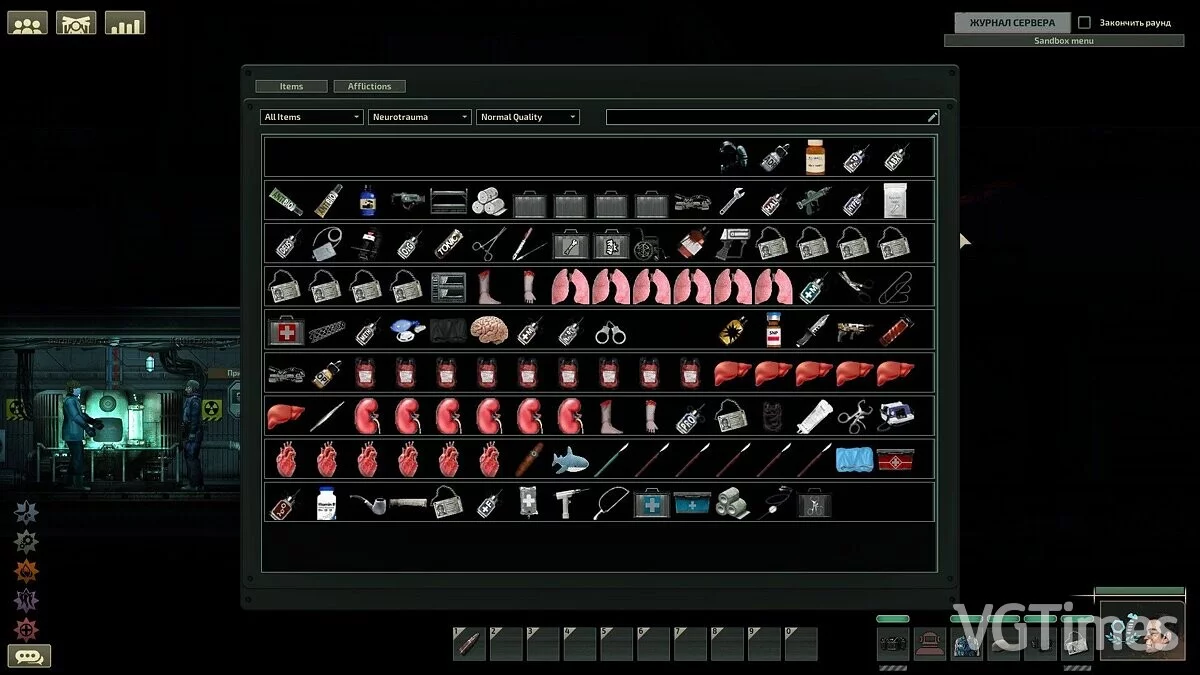1200x675 pixels.
Task: Pick the black body bag item
Action: point(447,330)
